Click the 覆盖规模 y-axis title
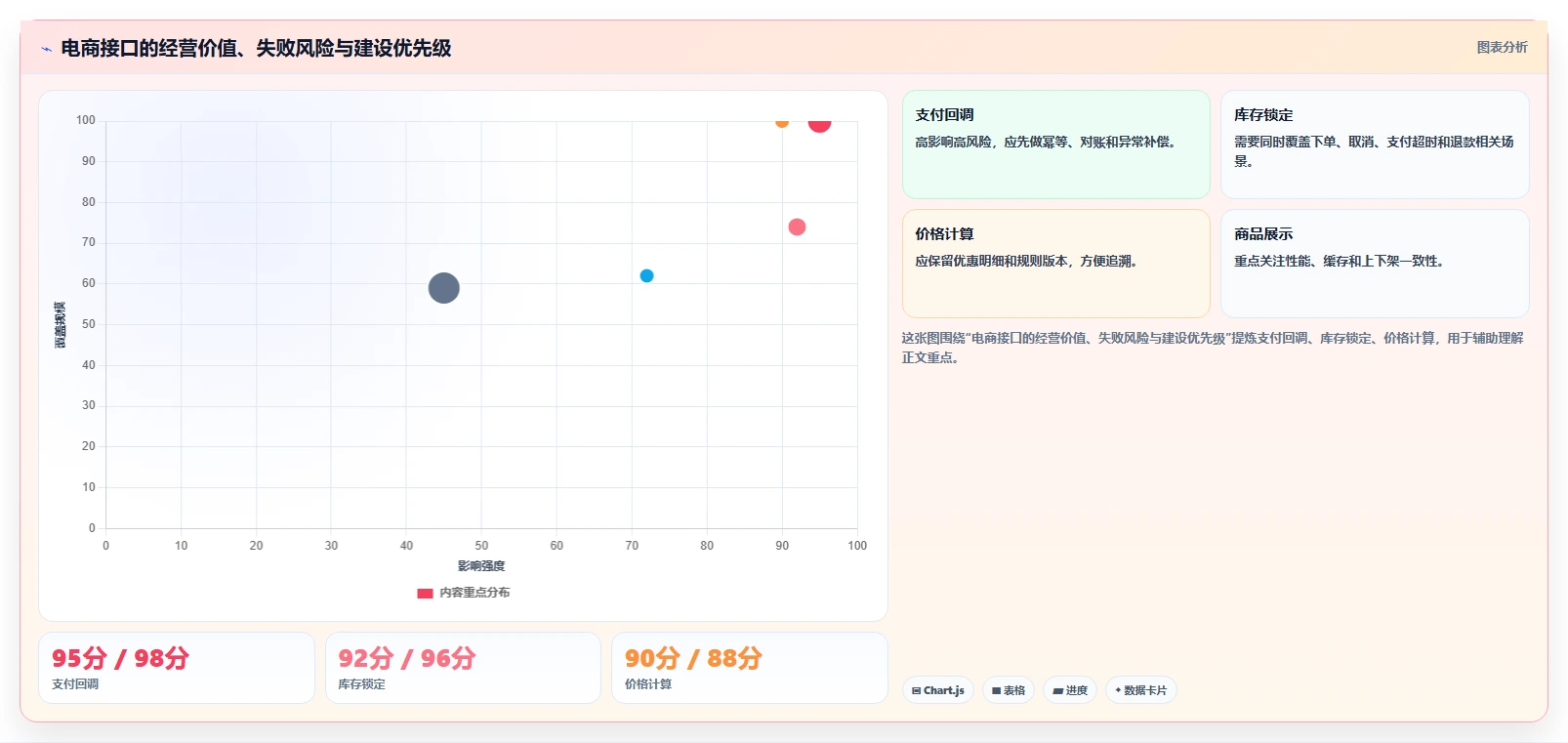The width and height of the screenshot is (1568, 743). click(x=61, y=325)
